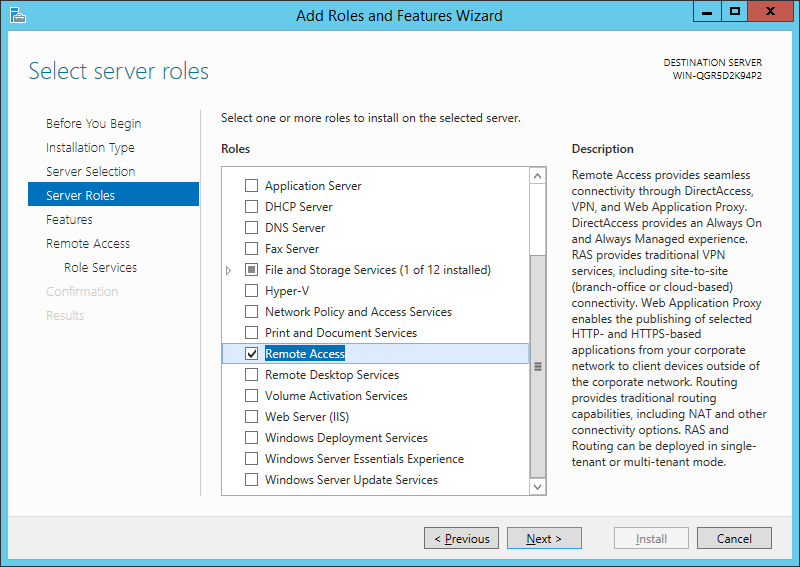800x567 pixels.
Task: Uncheck the Remote Access role
Action: click(252, 354)
